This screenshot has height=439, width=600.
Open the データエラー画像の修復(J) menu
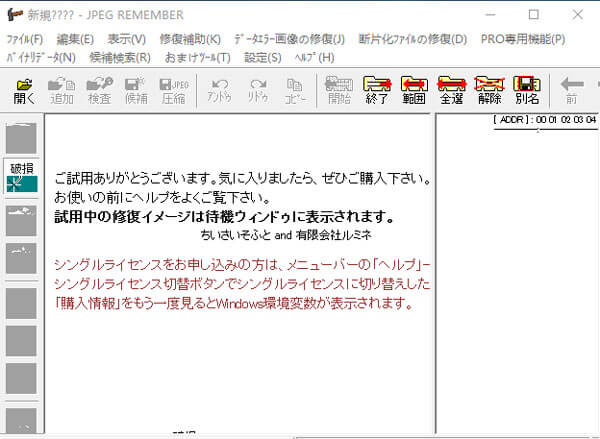[289, 39]
